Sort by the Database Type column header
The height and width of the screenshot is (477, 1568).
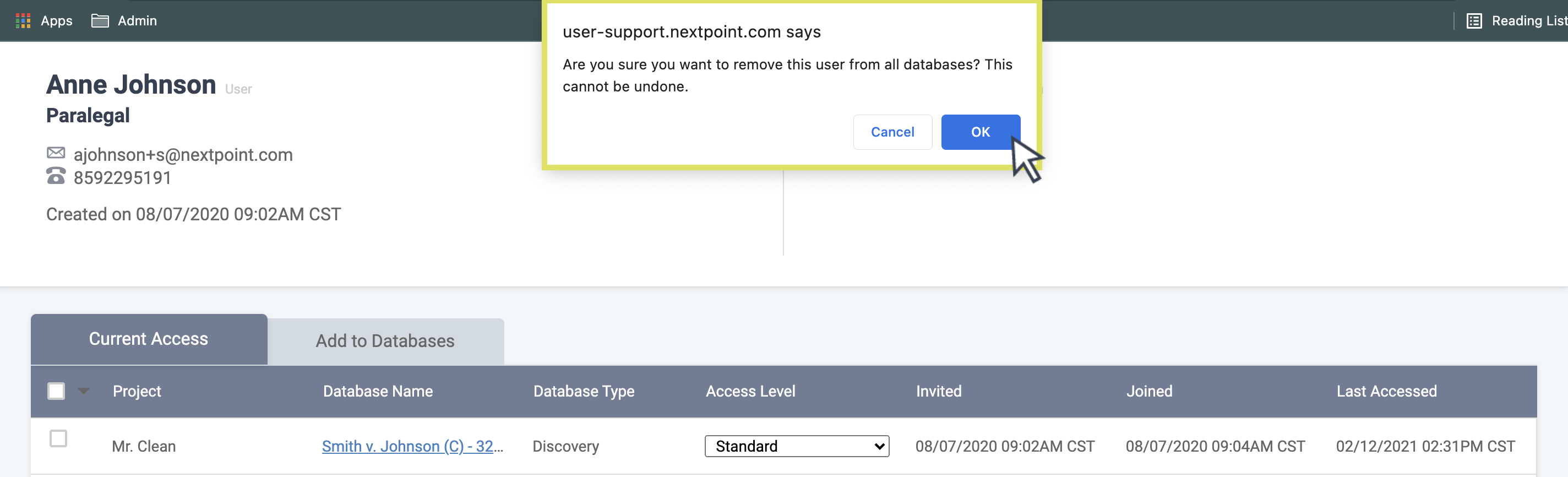pyautogui.click(x=584, y=391)
